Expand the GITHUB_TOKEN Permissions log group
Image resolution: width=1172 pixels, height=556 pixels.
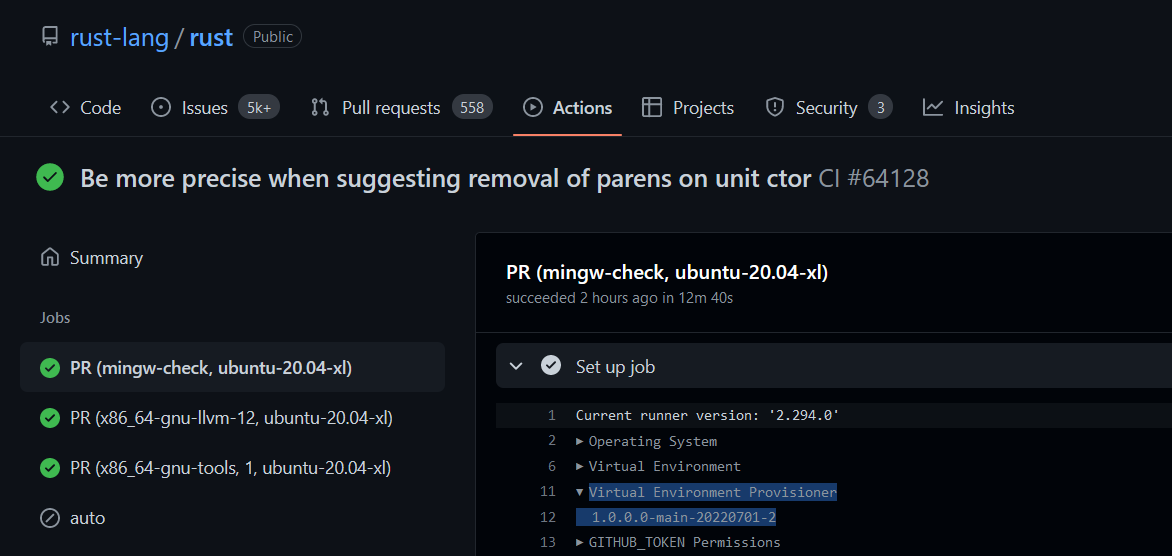click(x=678, y=543)
